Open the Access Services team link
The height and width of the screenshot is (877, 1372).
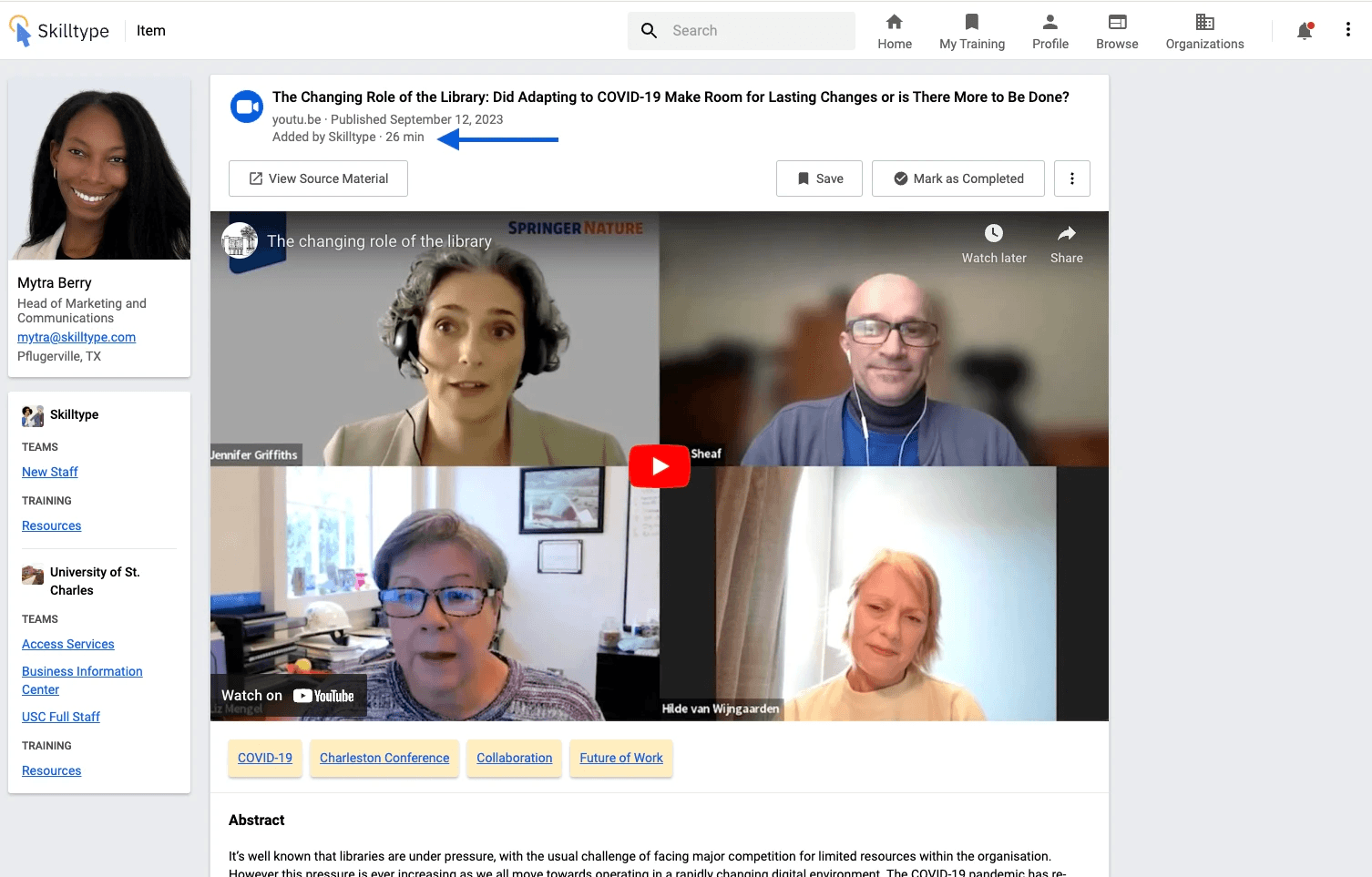(68, 644)
